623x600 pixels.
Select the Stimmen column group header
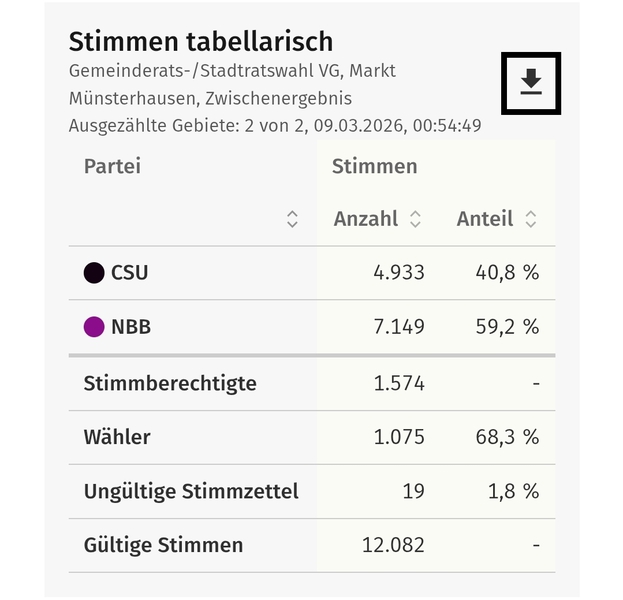(374, 166)
